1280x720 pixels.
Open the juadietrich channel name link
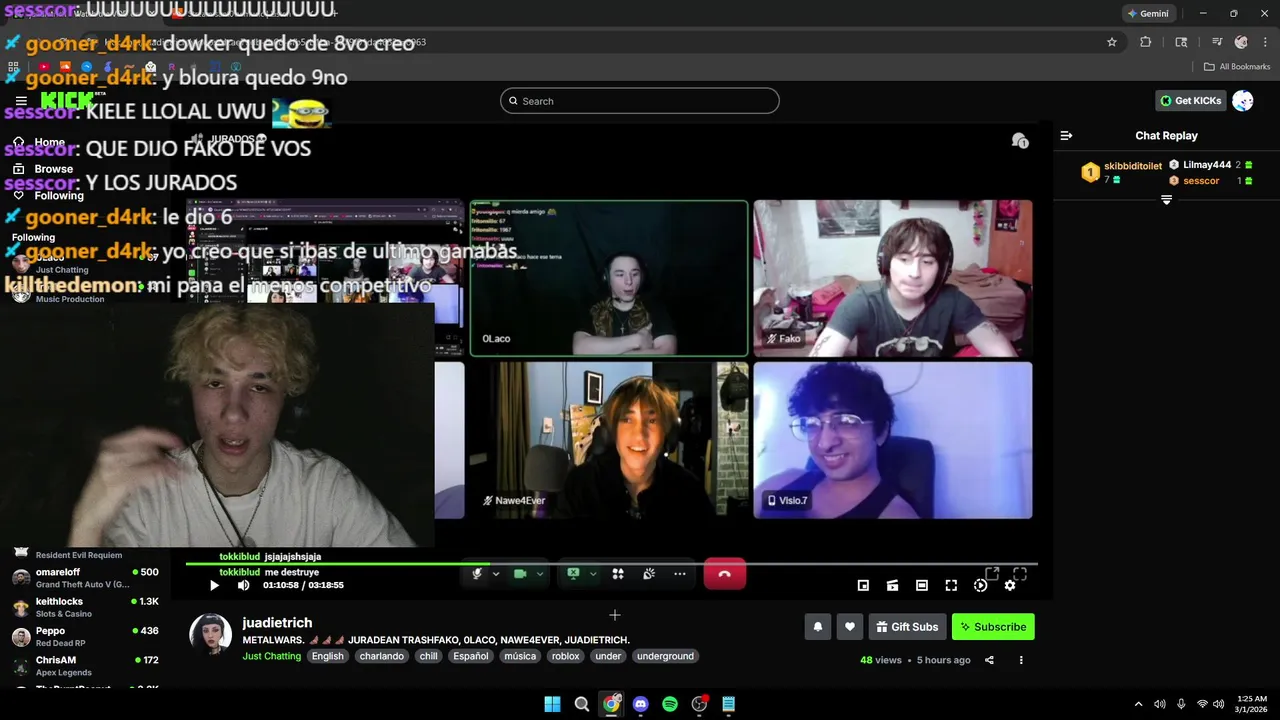[x=277, y=622]
